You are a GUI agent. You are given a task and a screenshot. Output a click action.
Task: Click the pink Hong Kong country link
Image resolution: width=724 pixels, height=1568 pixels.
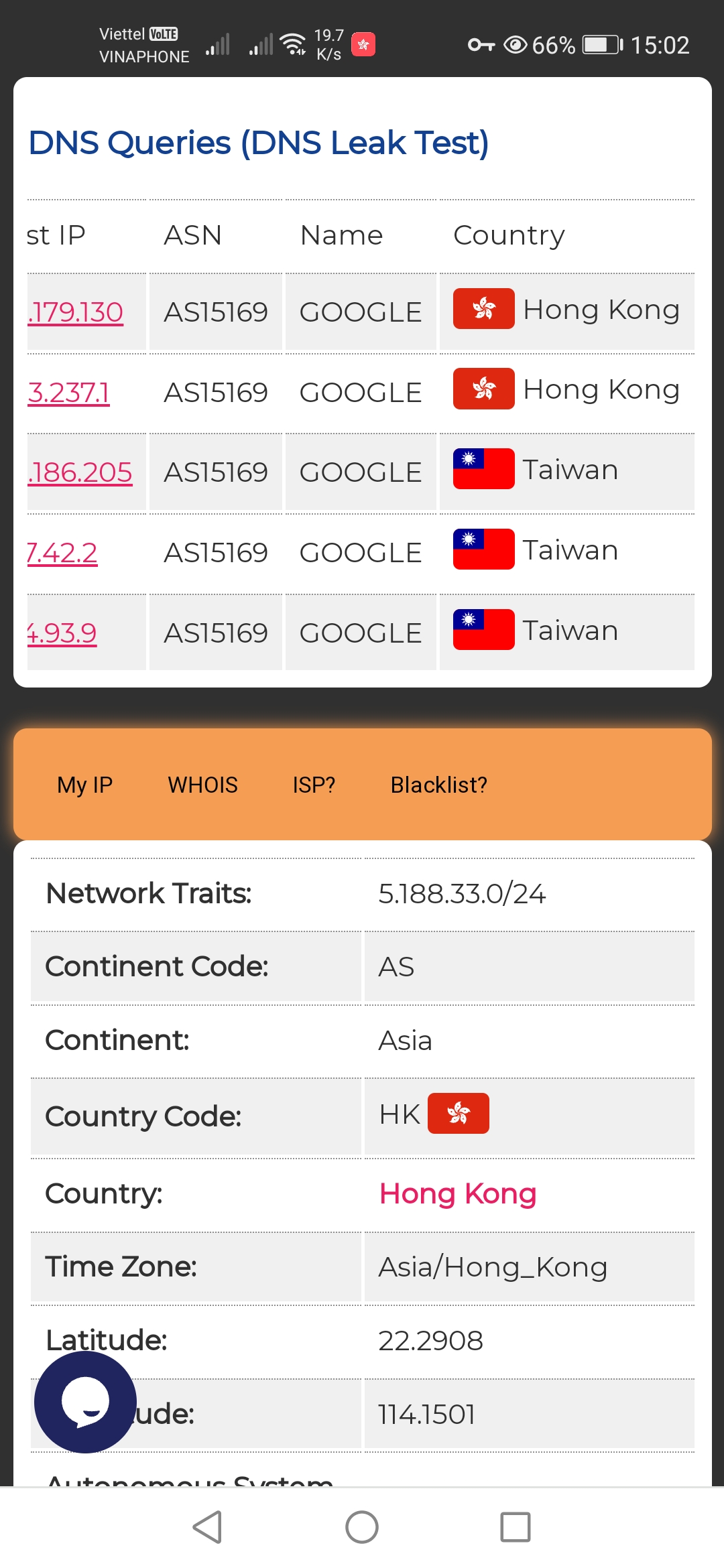pyautogui.click(x=458, y=1193)
